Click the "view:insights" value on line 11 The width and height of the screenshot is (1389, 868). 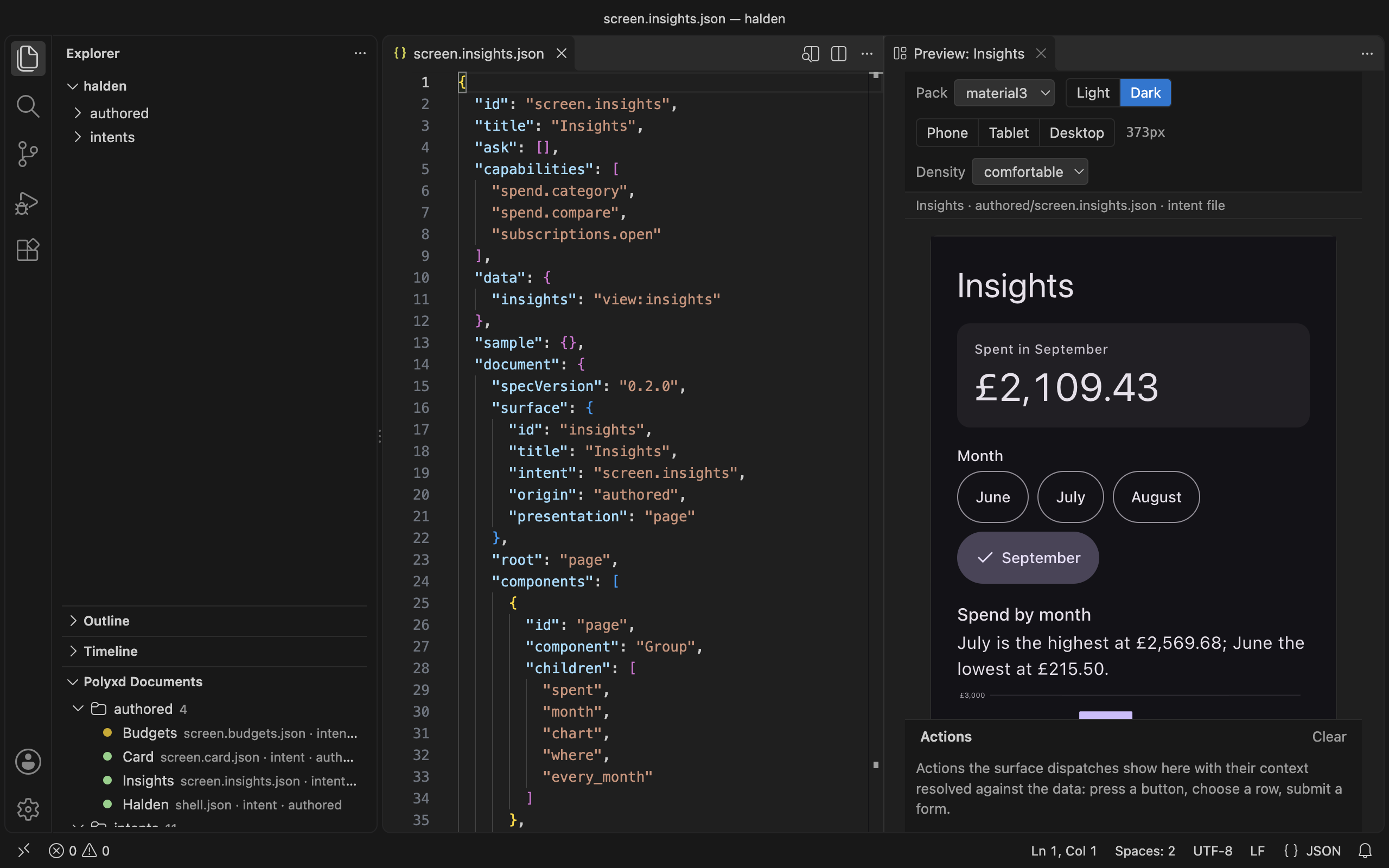[657, 299]
